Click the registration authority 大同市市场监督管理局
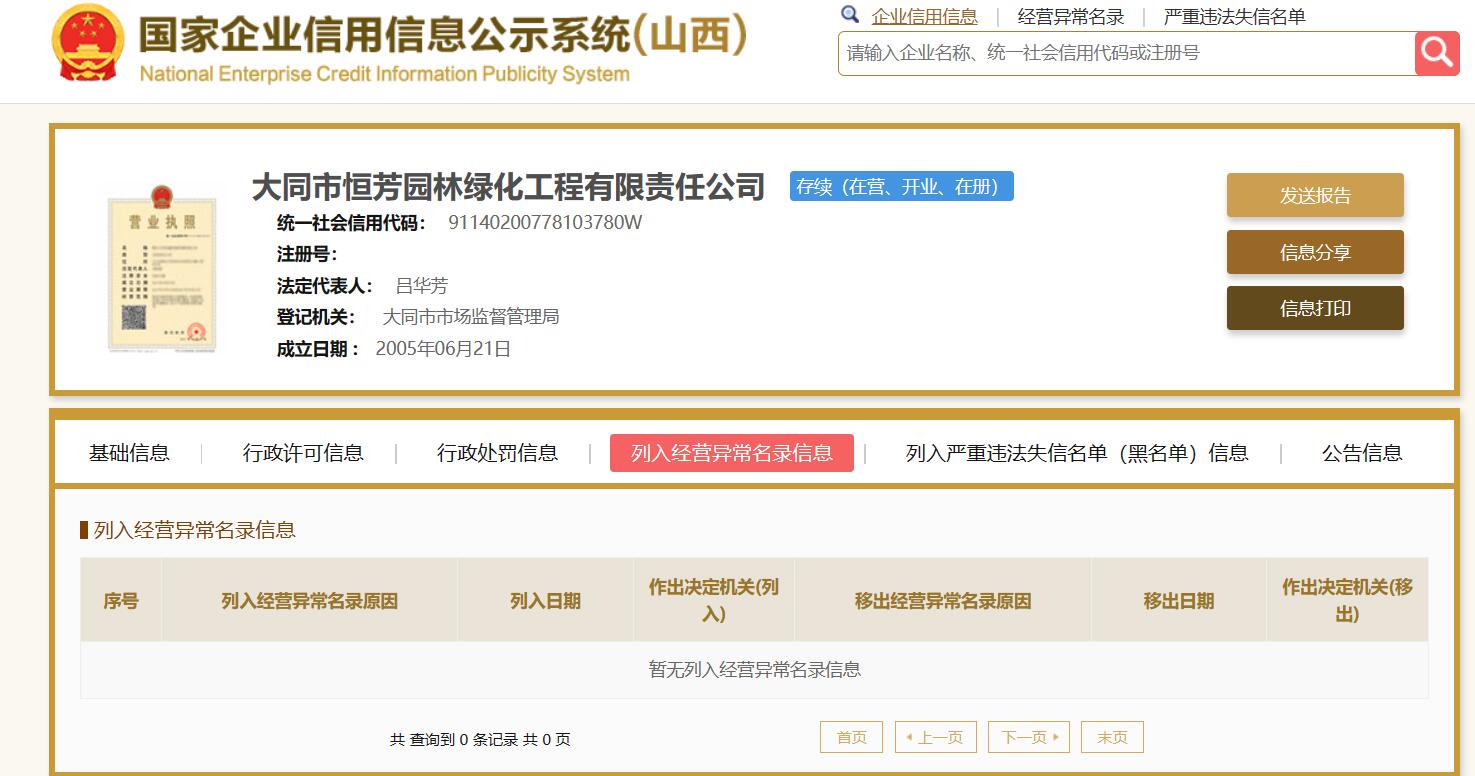The height and width of the screenshot is (776, 1475). (x=471, y=317)
